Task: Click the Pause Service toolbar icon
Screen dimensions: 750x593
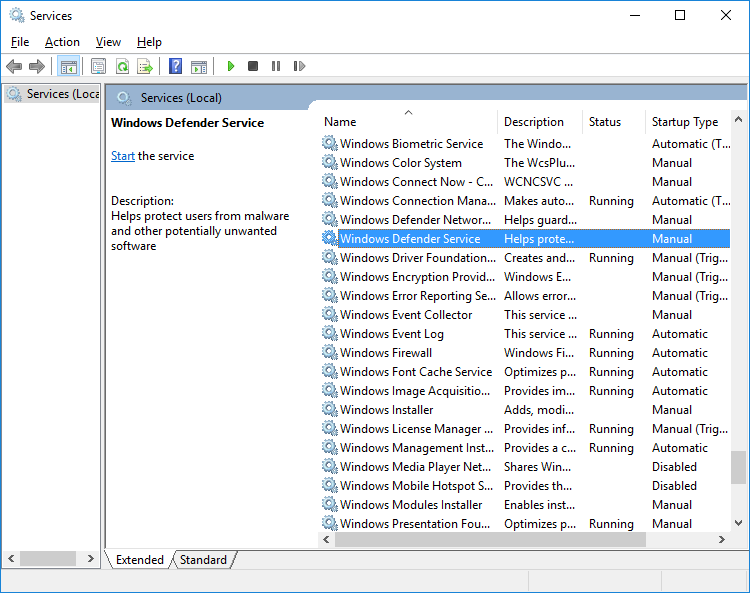Action: (x=276, y=66)
